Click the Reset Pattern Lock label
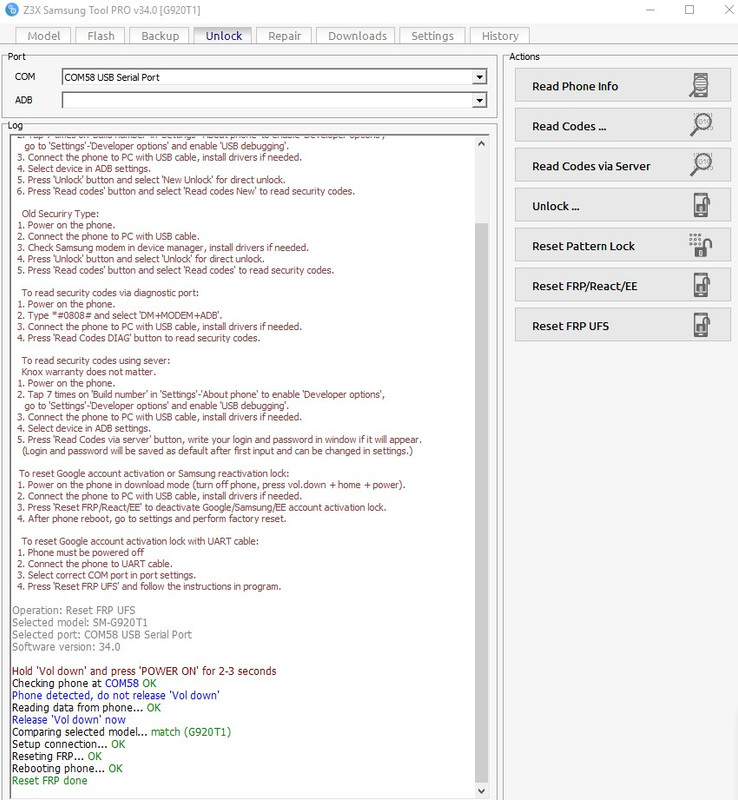This screenshot has height=800, width=738. click(583, 246)
